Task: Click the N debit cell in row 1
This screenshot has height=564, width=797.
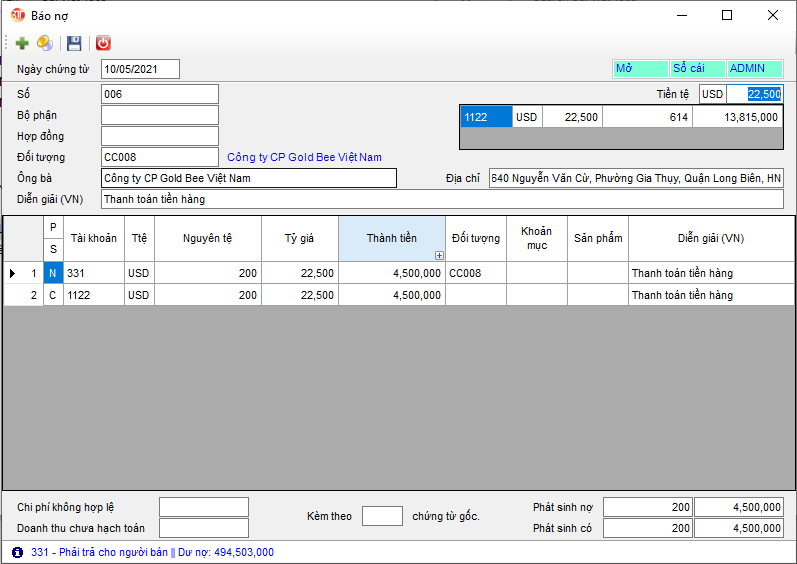Action: tap(53, 273)
